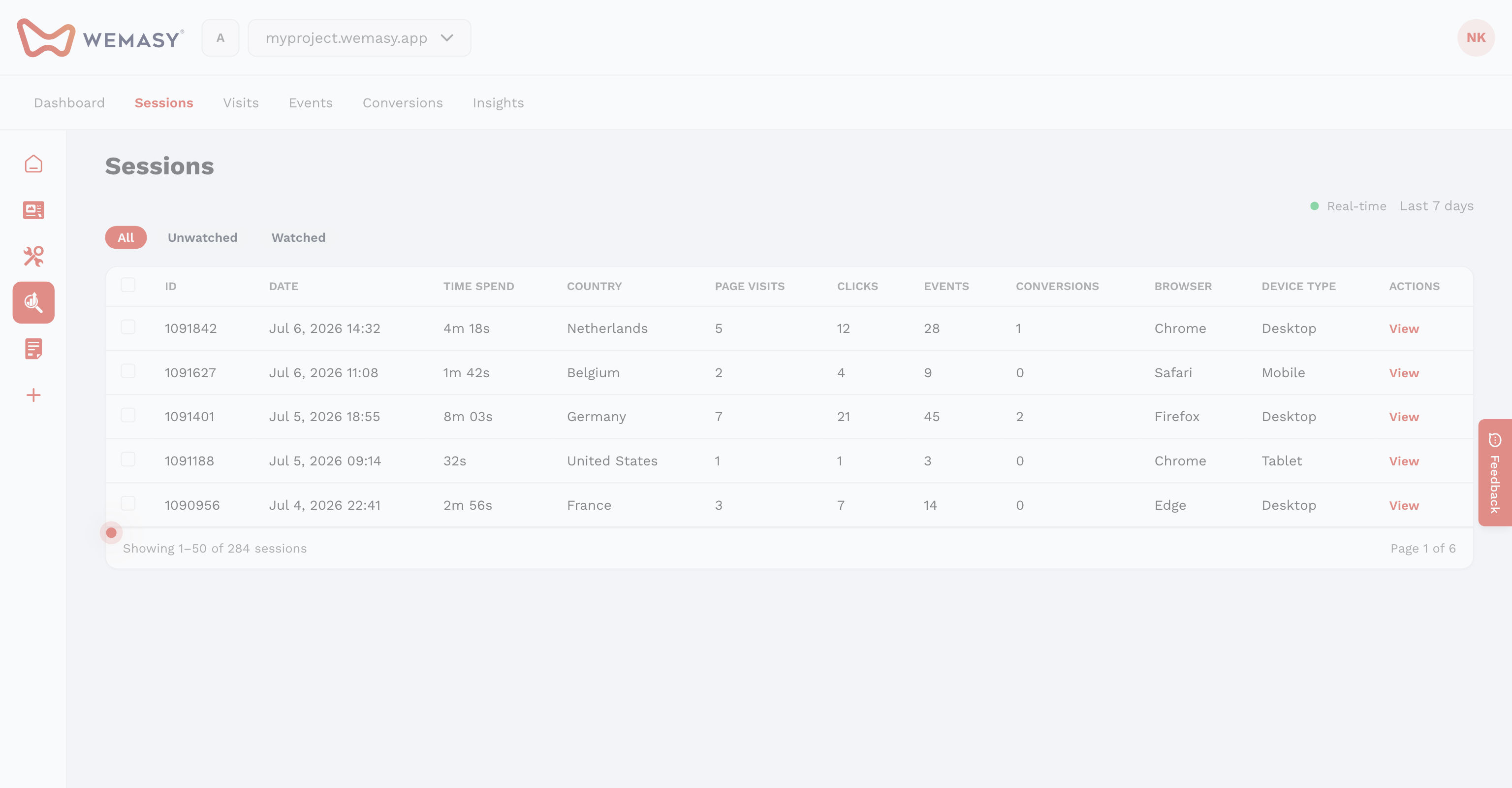Image resolution: width=1512 pixels, height=788 pixels.
Task: Open the Conversions tab
Action: [403, 103]
